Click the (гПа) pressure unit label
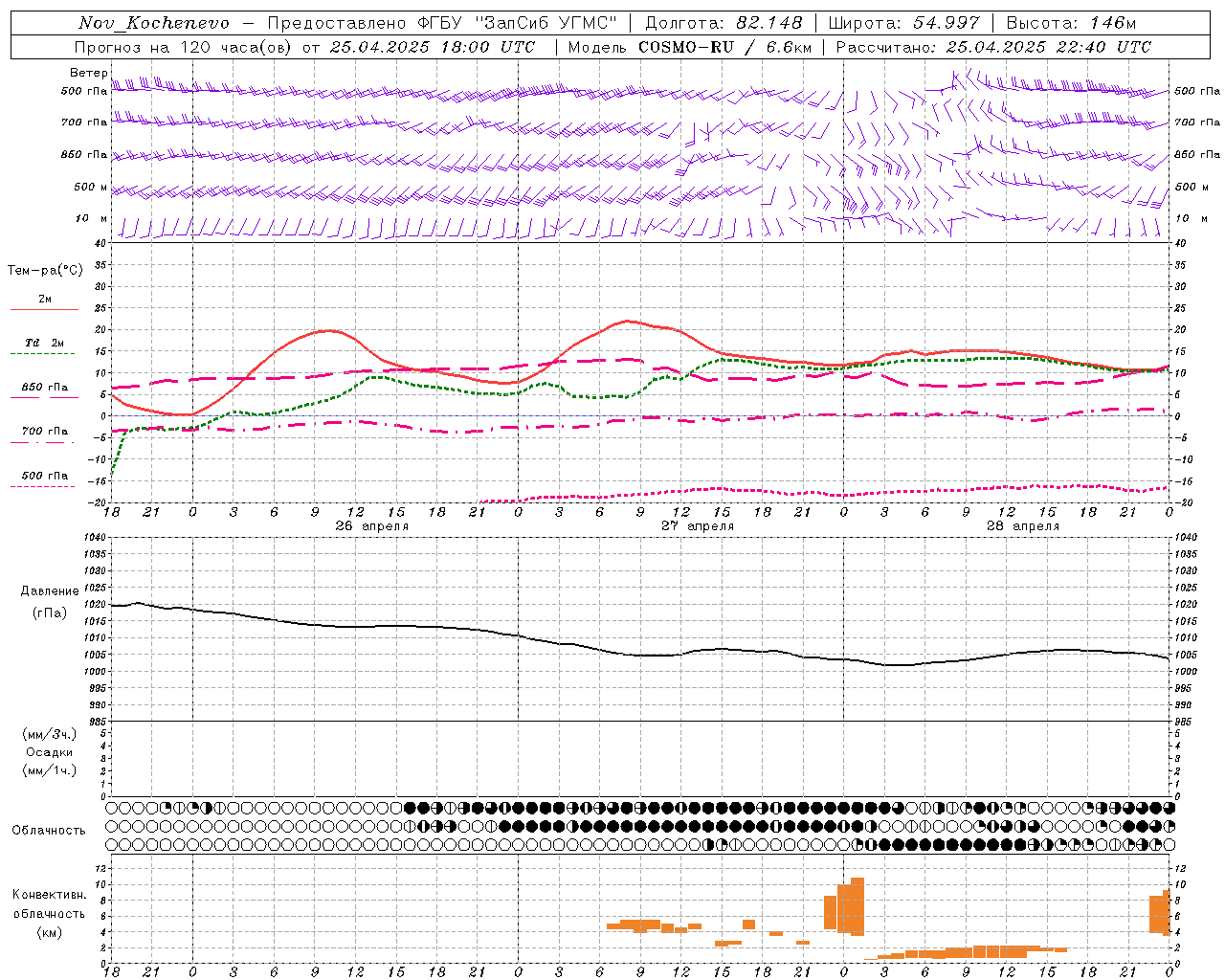Screen dimensions: 1225x980 pos(50,613)
